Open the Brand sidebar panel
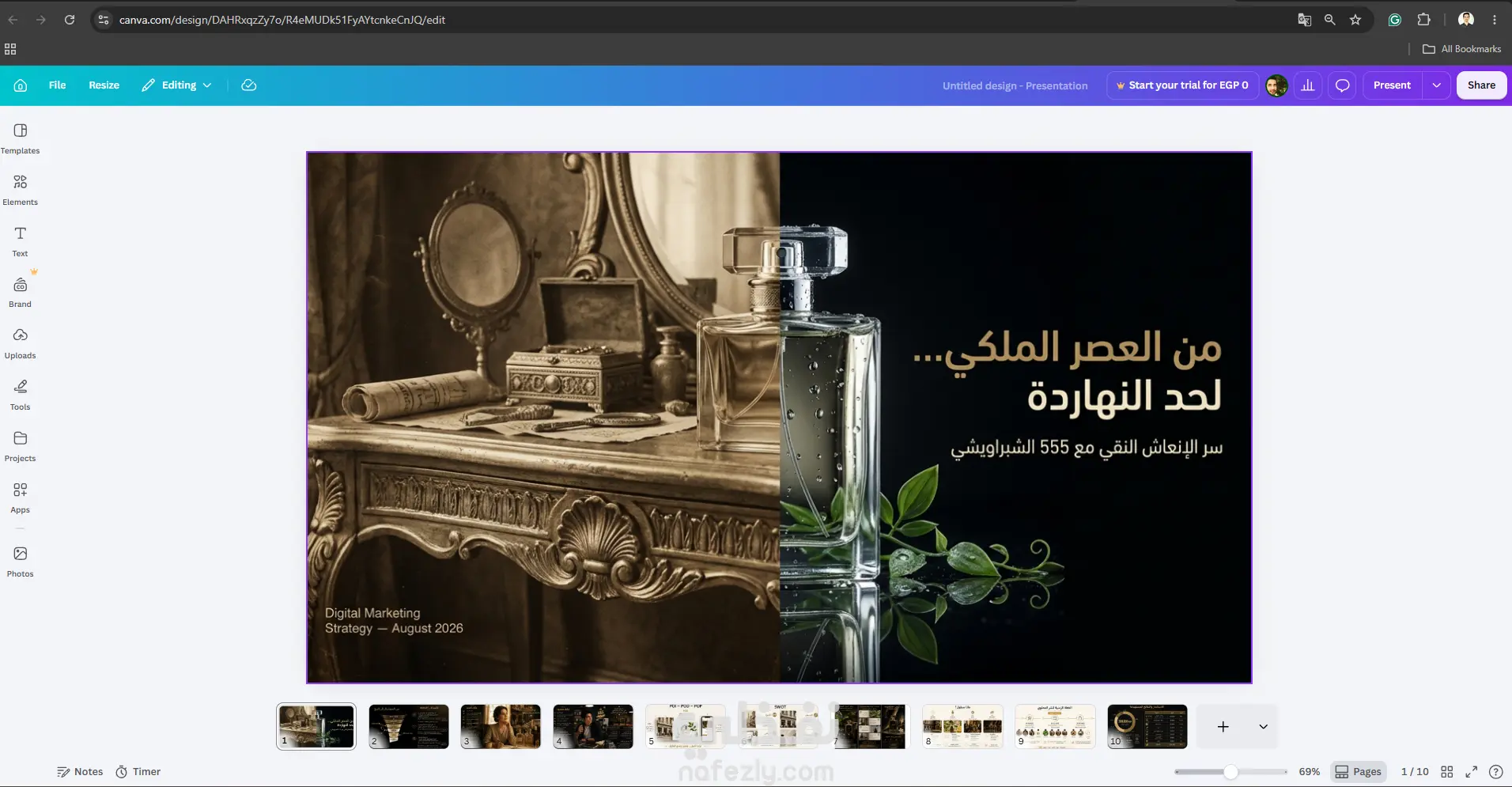Screen dimensions: 1512x787 point(21,293)
